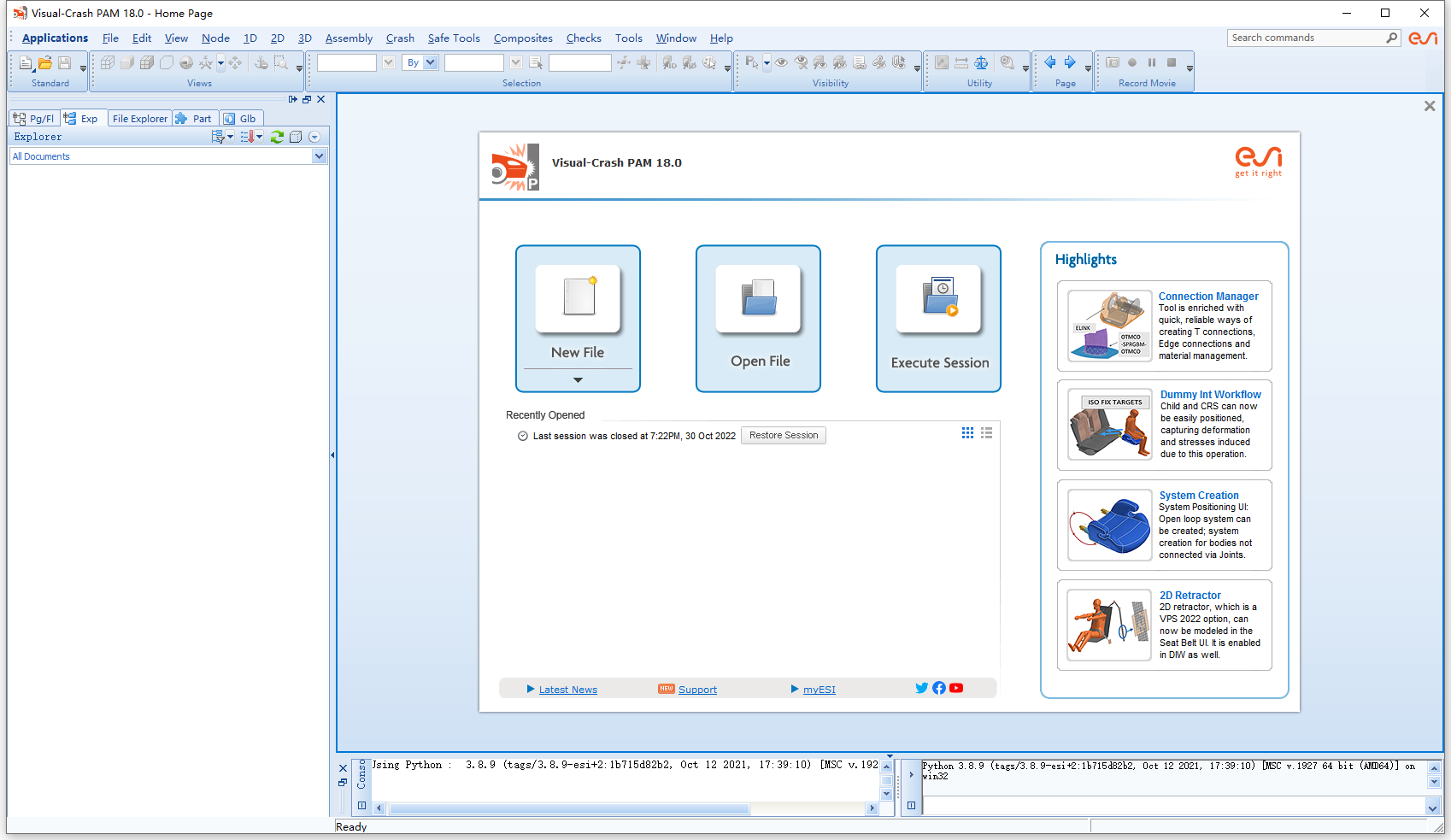Open the System Creation highlight thumbnail
This screenshot has width=1451, height=840.
coord(1110,525)
